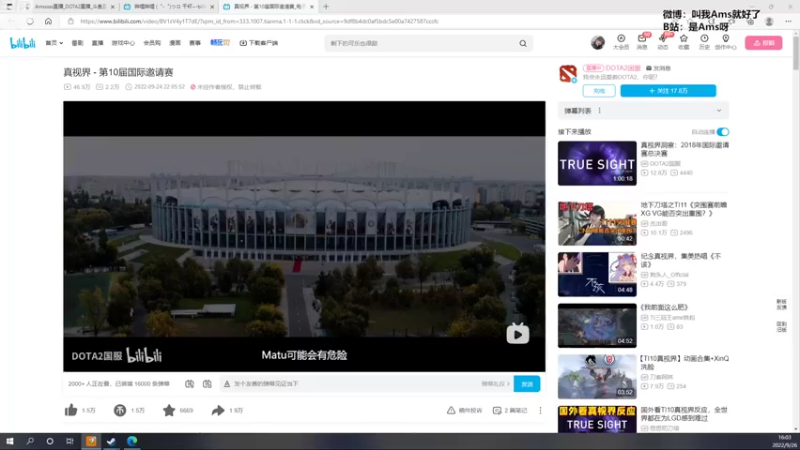800x450 pixels.
Task: Open 【TI10真视界】动画合集 thumbnail
Action: [597, 377]
